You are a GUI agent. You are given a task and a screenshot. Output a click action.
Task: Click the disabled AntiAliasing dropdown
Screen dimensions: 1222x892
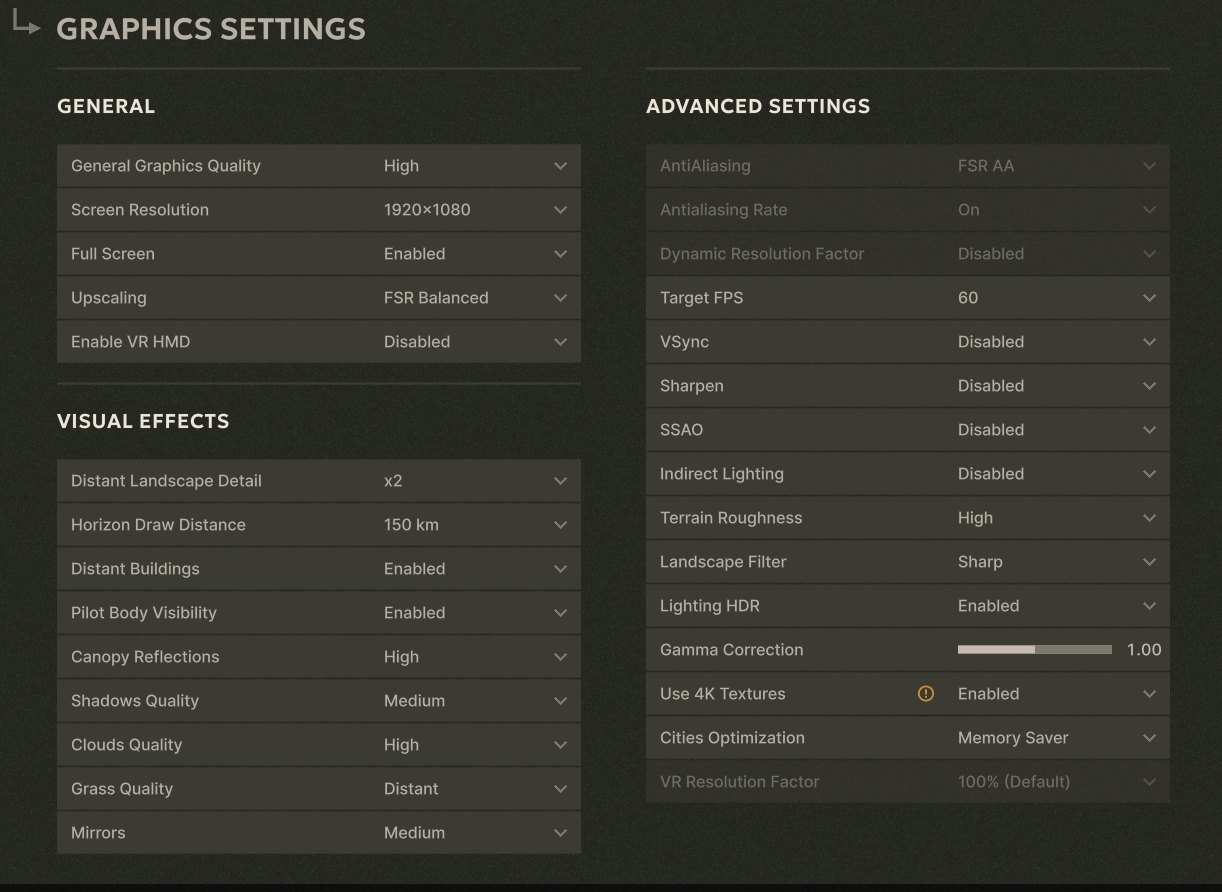coord(908,166)
